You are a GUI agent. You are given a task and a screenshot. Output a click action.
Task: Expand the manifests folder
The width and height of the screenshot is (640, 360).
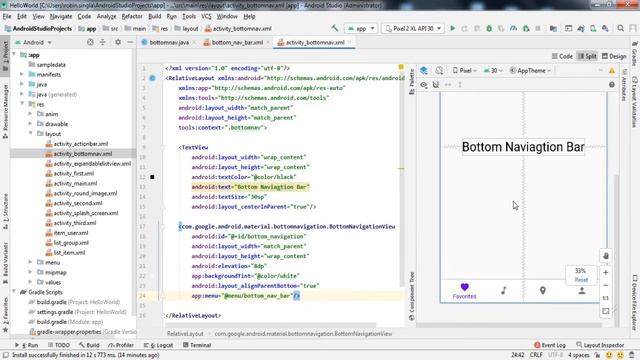(x=22, y=74)
